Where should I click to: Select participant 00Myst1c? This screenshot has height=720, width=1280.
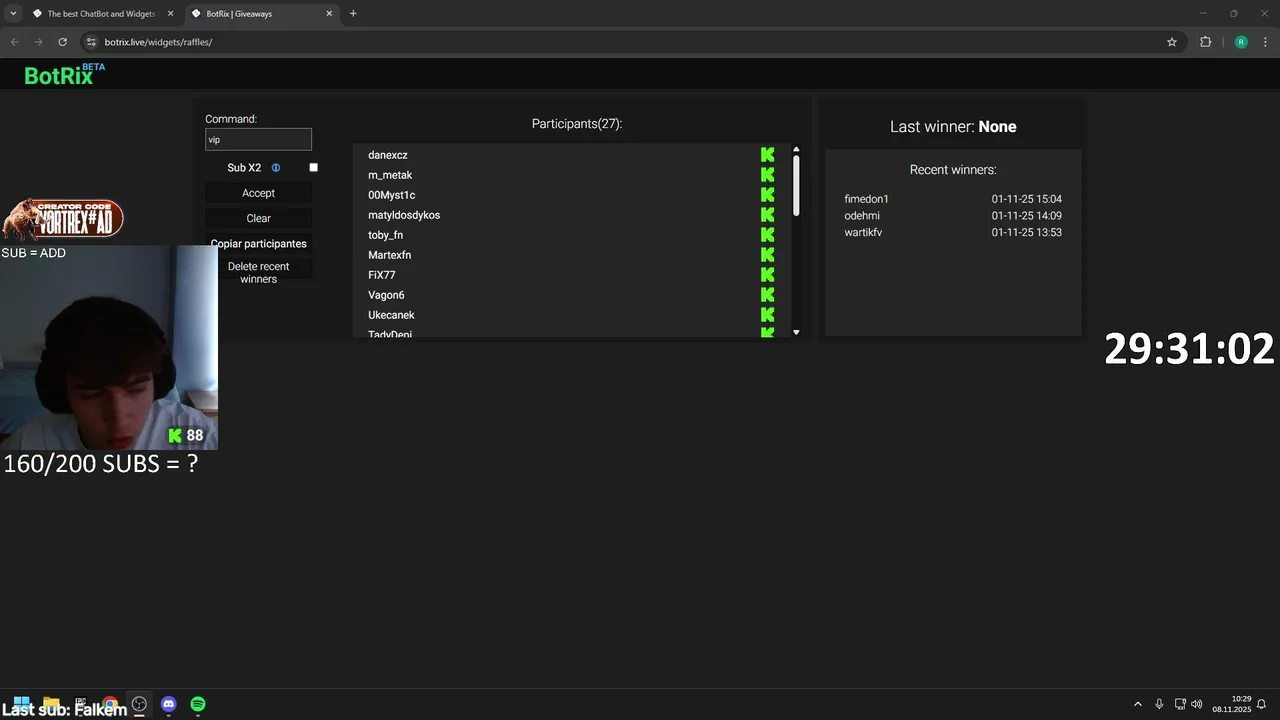tap(391, 195)
